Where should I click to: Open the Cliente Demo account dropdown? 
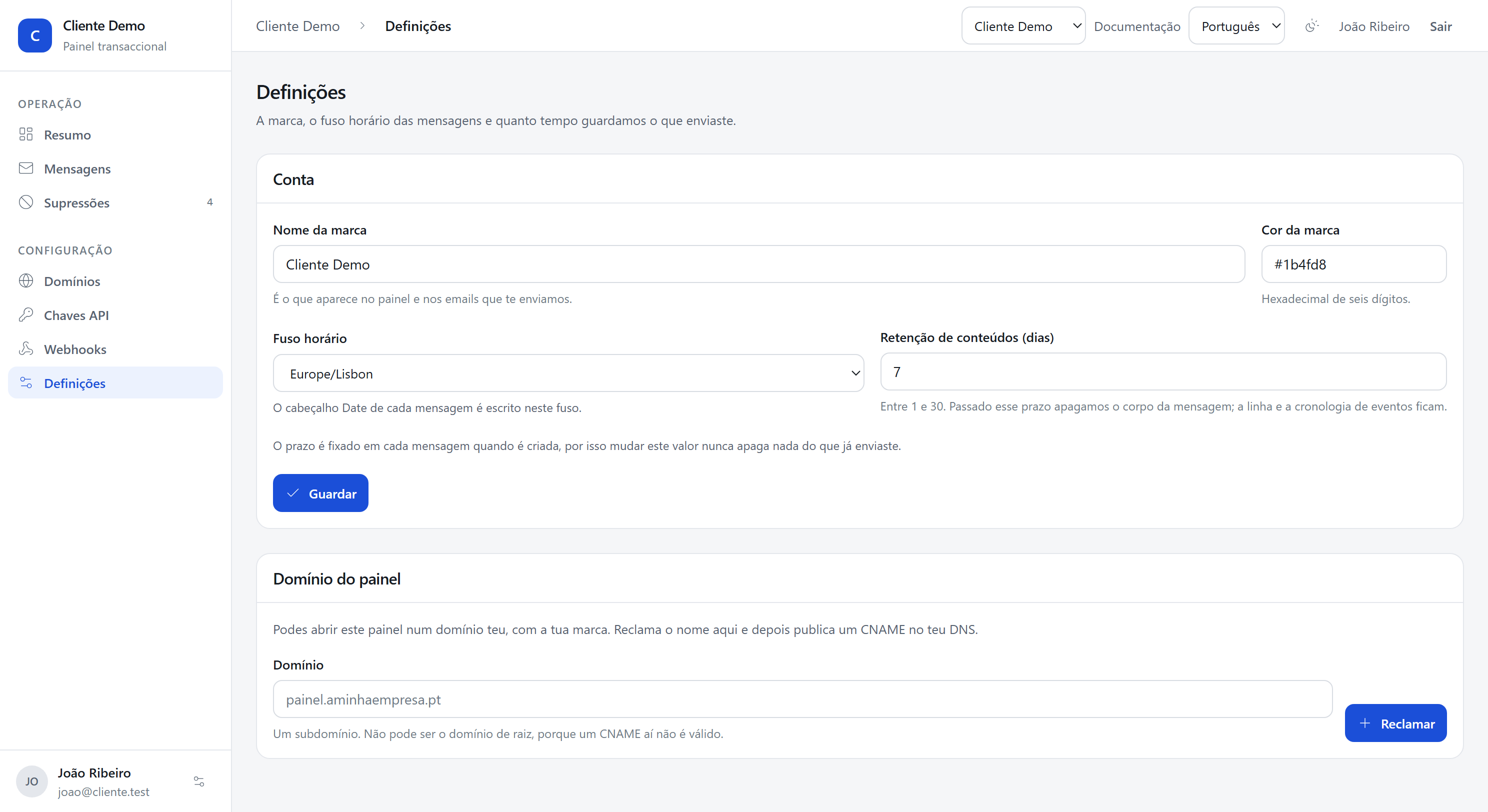click(1023, 26)
